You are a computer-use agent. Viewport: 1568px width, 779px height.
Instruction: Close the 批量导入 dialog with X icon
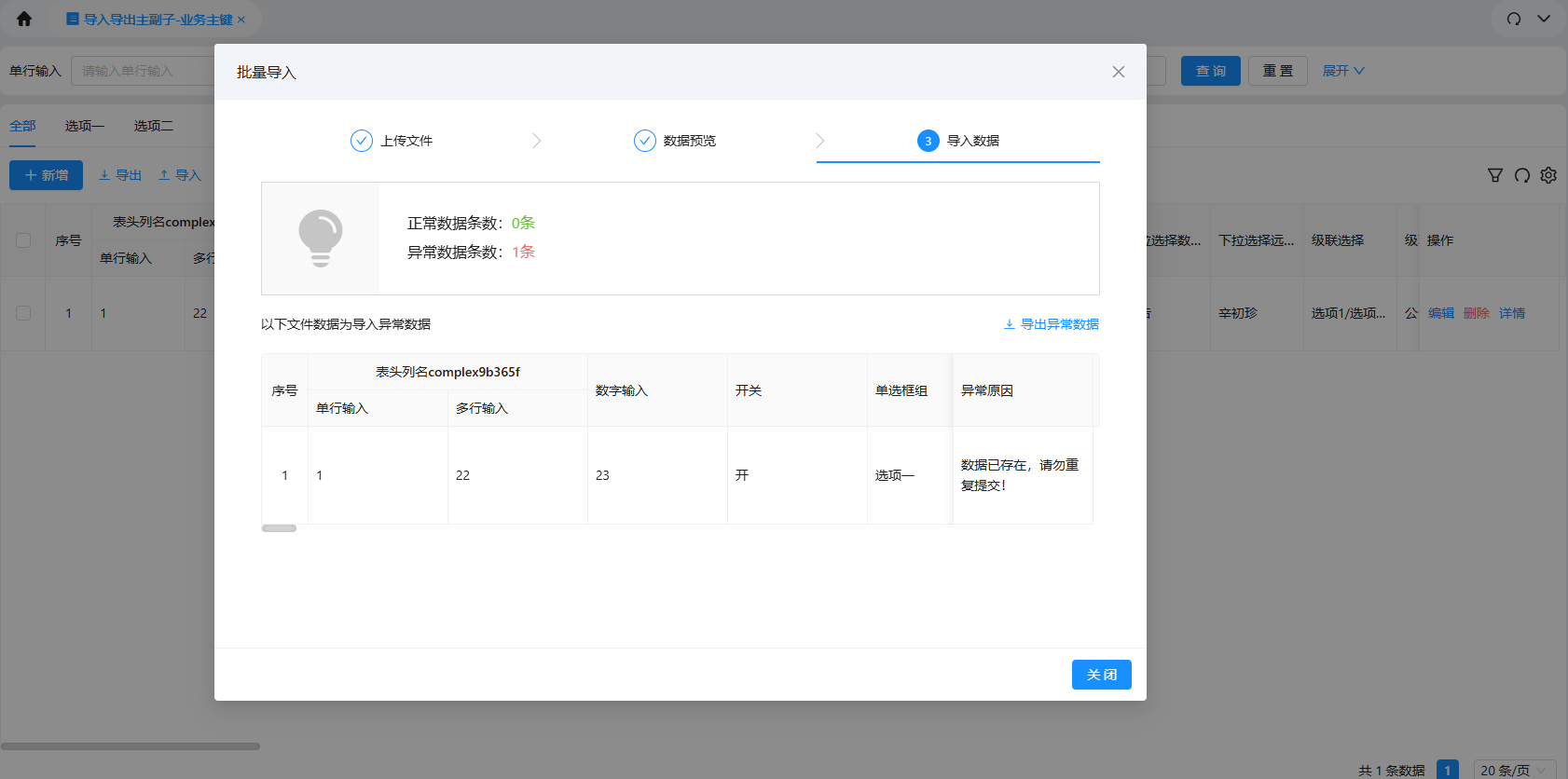pos(1118,72)
